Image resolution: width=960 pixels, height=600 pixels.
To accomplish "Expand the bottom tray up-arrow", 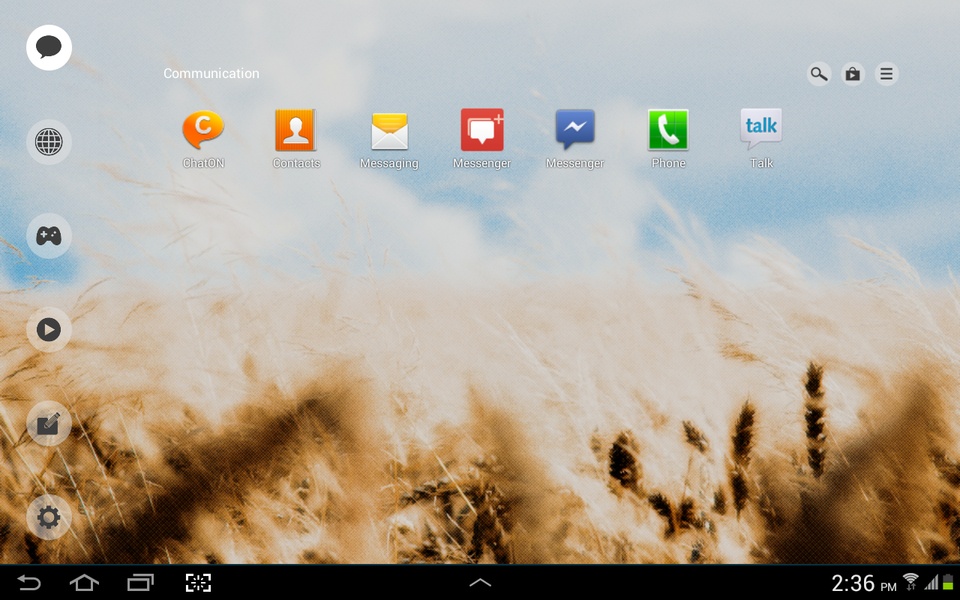I will pos(480,582).
